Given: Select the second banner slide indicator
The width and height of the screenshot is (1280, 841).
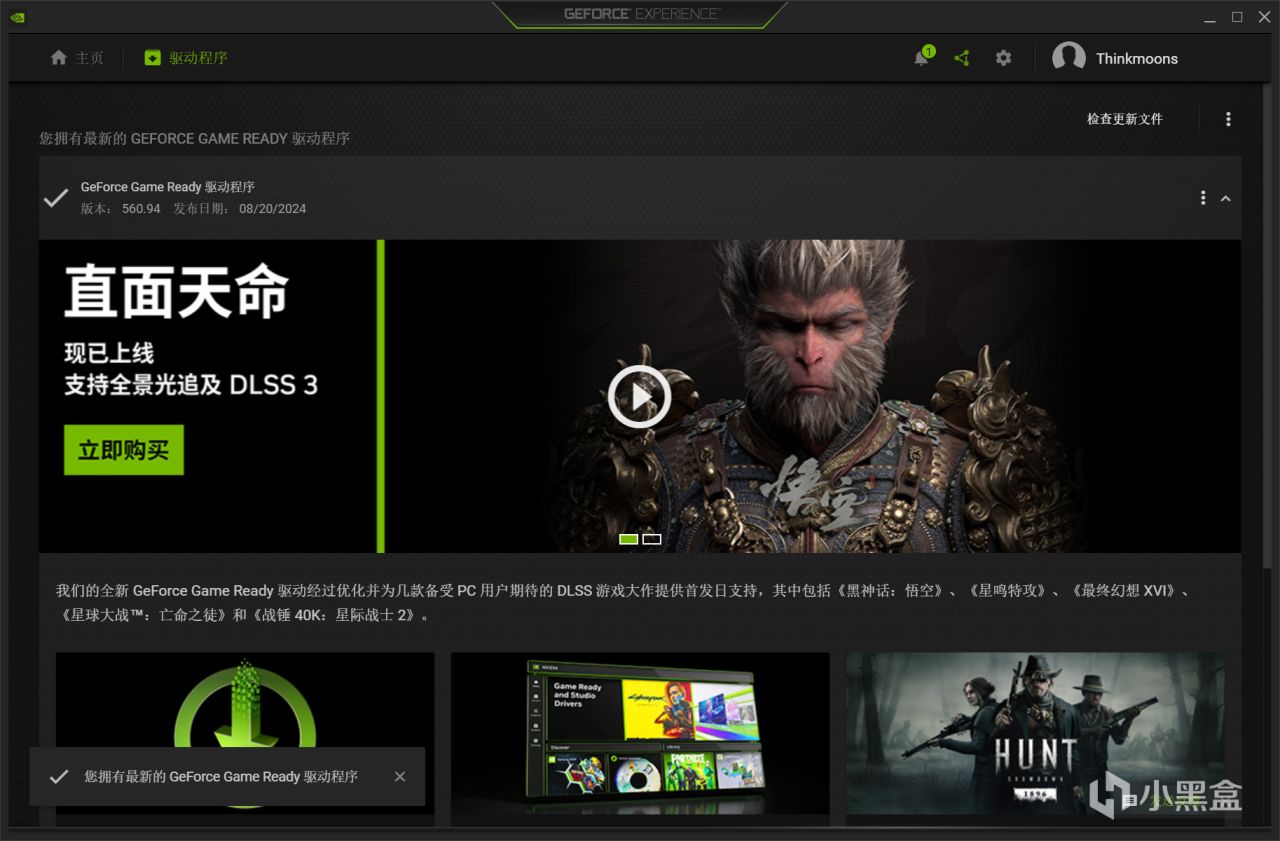Looking at the screenshot, I should [652, 539].
